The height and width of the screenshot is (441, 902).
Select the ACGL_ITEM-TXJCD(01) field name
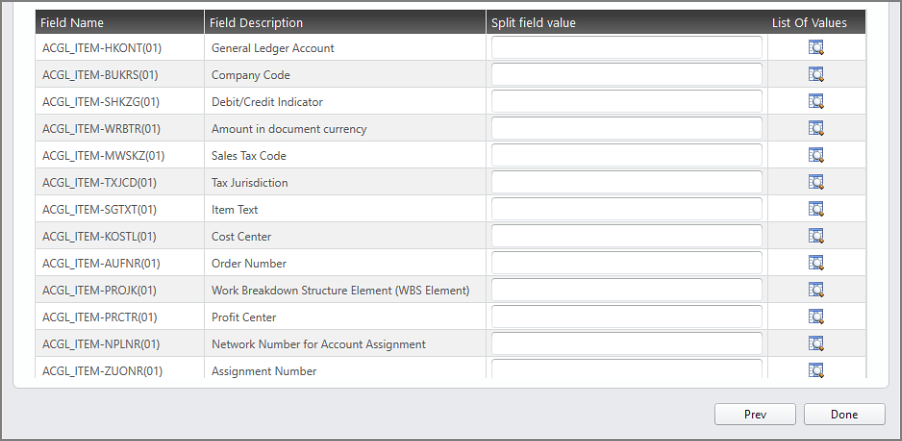(x=100, y=183)
